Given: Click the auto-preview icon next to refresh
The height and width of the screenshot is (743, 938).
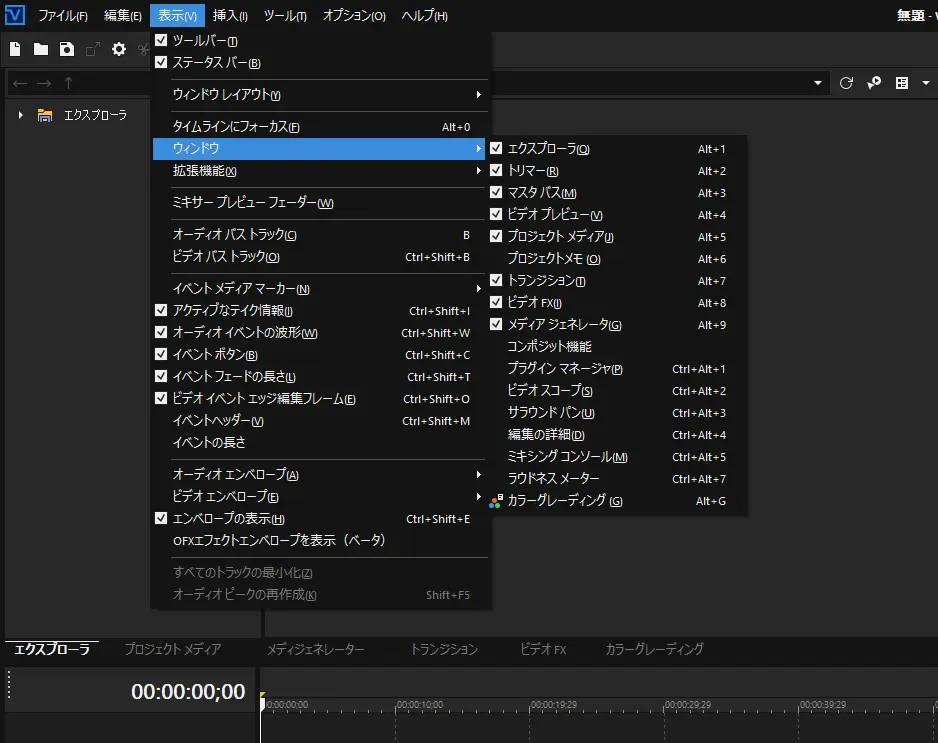Looking at the screenshot, I should [874, 83].
